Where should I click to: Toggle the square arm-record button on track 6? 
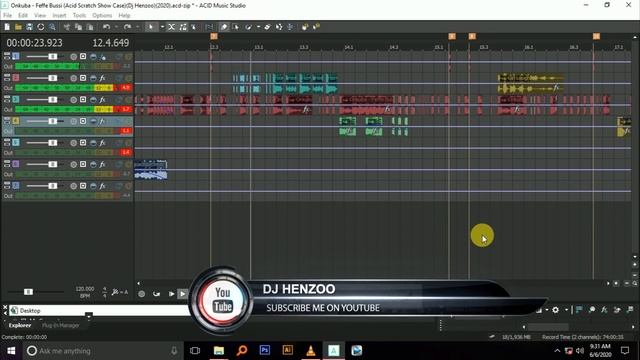[83, 164]
